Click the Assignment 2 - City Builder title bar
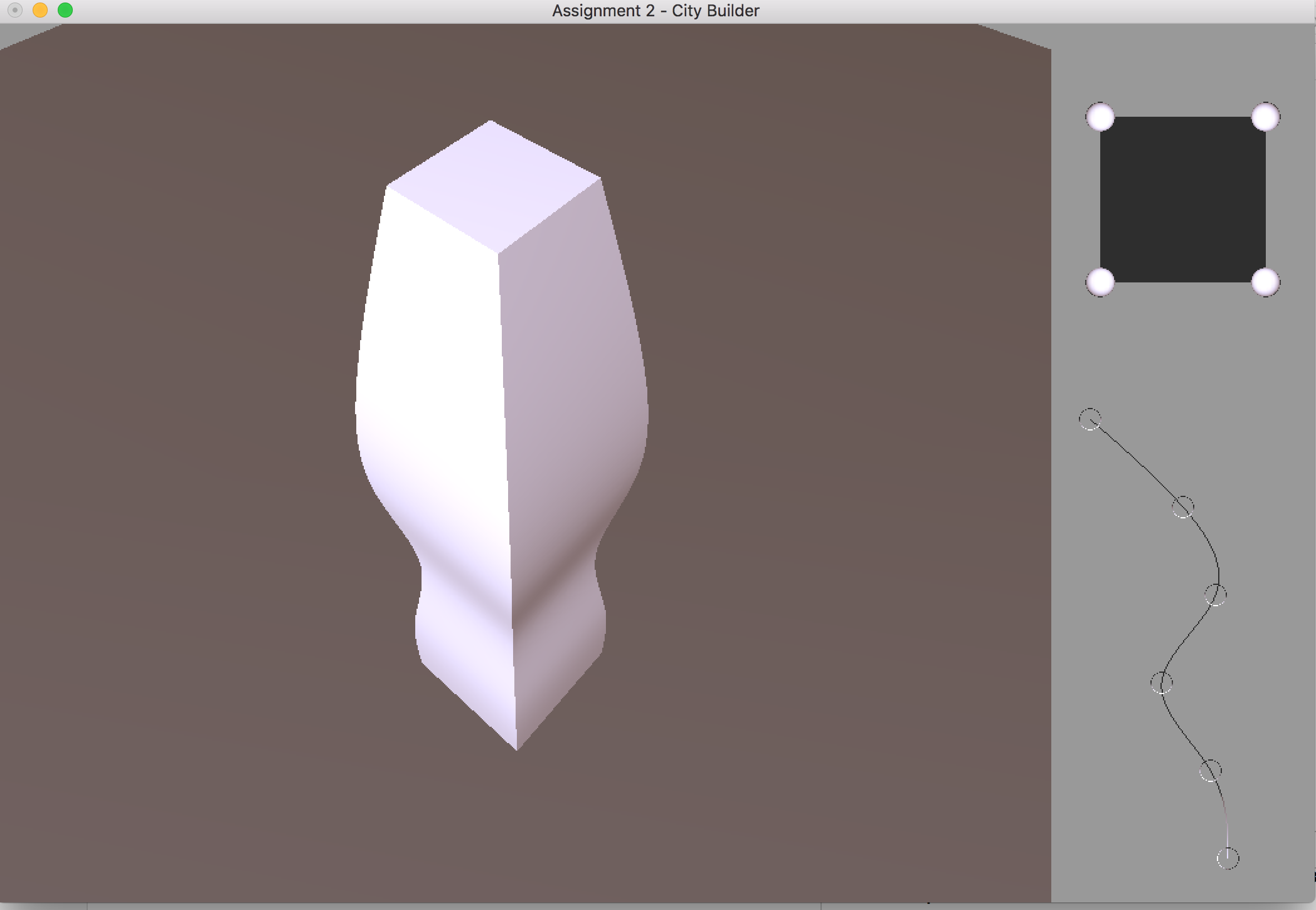Image resolution: width=1316 pixels, height=910 pixels. click(655, 10)
